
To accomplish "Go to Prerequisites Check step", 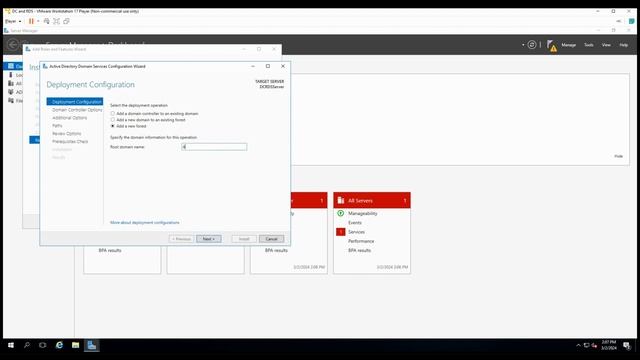I will [x=70, y=141].
